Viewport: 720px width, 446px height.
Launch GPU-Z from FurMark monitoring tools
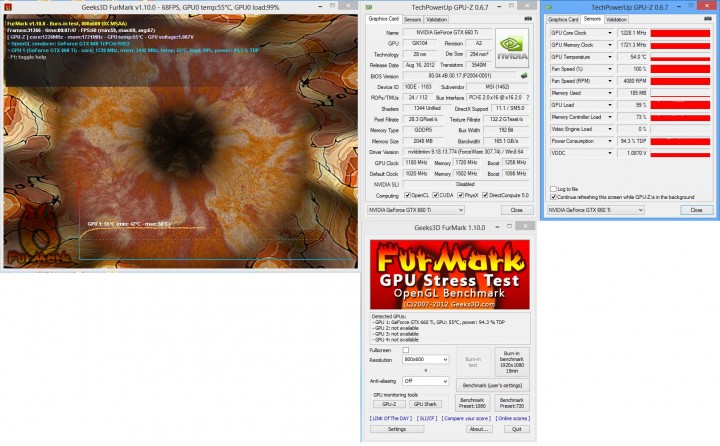[x=389, y=404]
